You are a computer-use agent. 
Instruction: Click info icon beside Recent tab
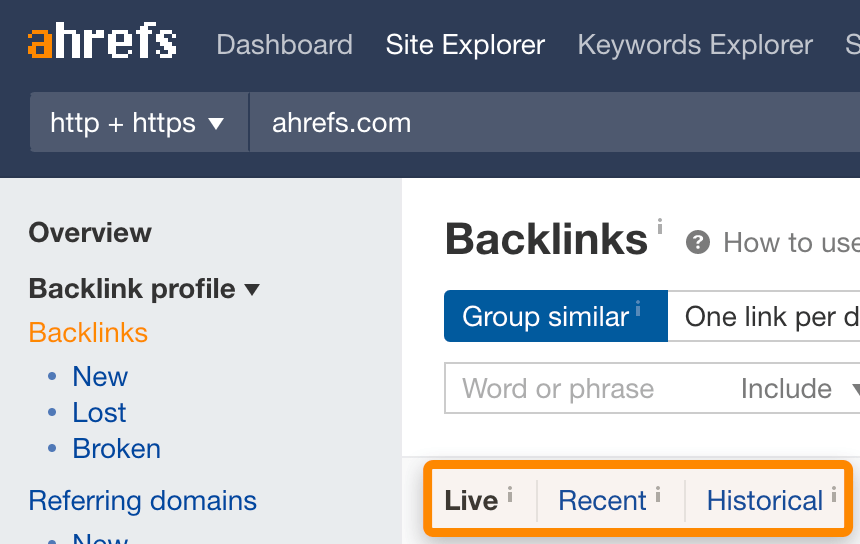coord(658,492)
